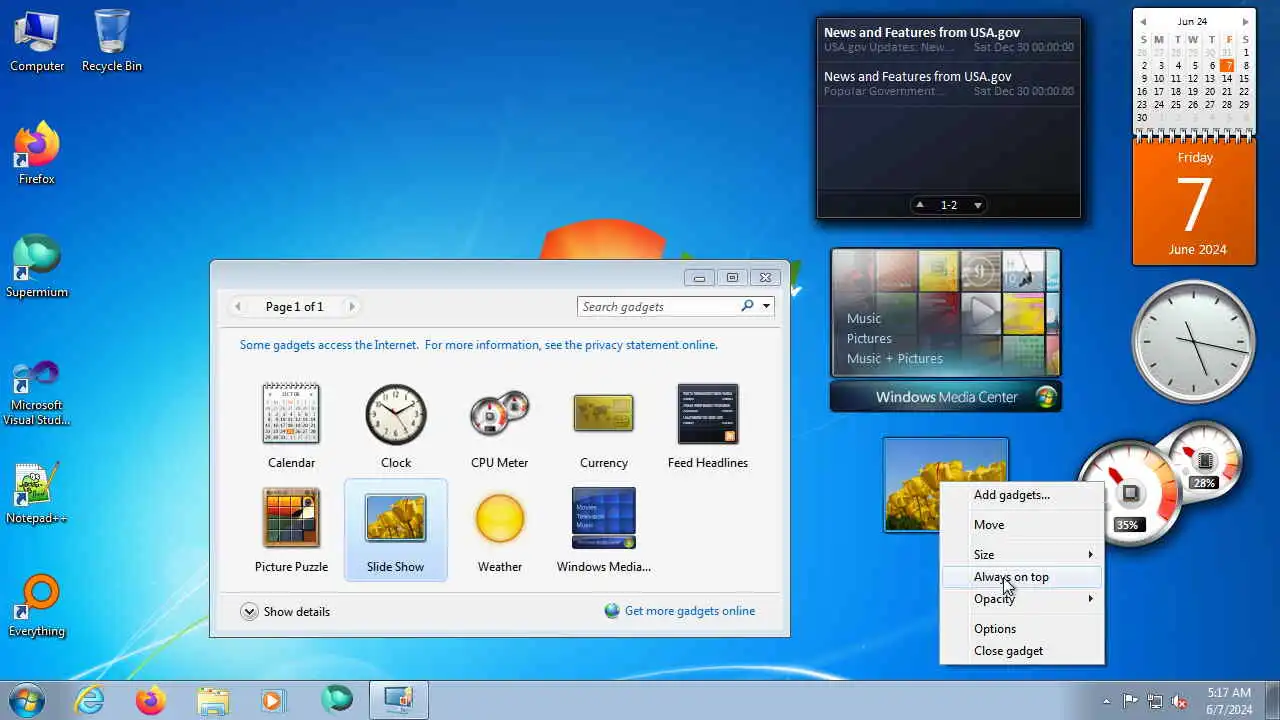Screen dimensions: 1280x720
Task: Launch Firefox from the taskbar
Action: pos(151,700)
